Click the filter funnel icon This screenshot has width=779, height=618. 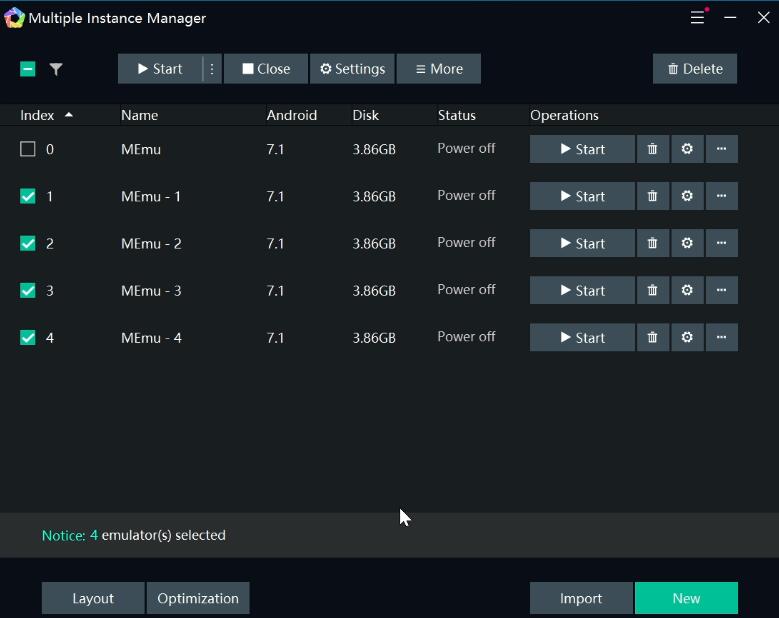pos(56,69)
